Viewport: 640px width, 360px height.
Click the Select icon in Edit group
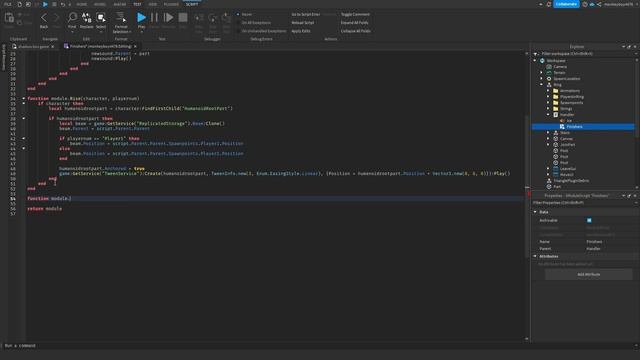click(x=101, y=18)
